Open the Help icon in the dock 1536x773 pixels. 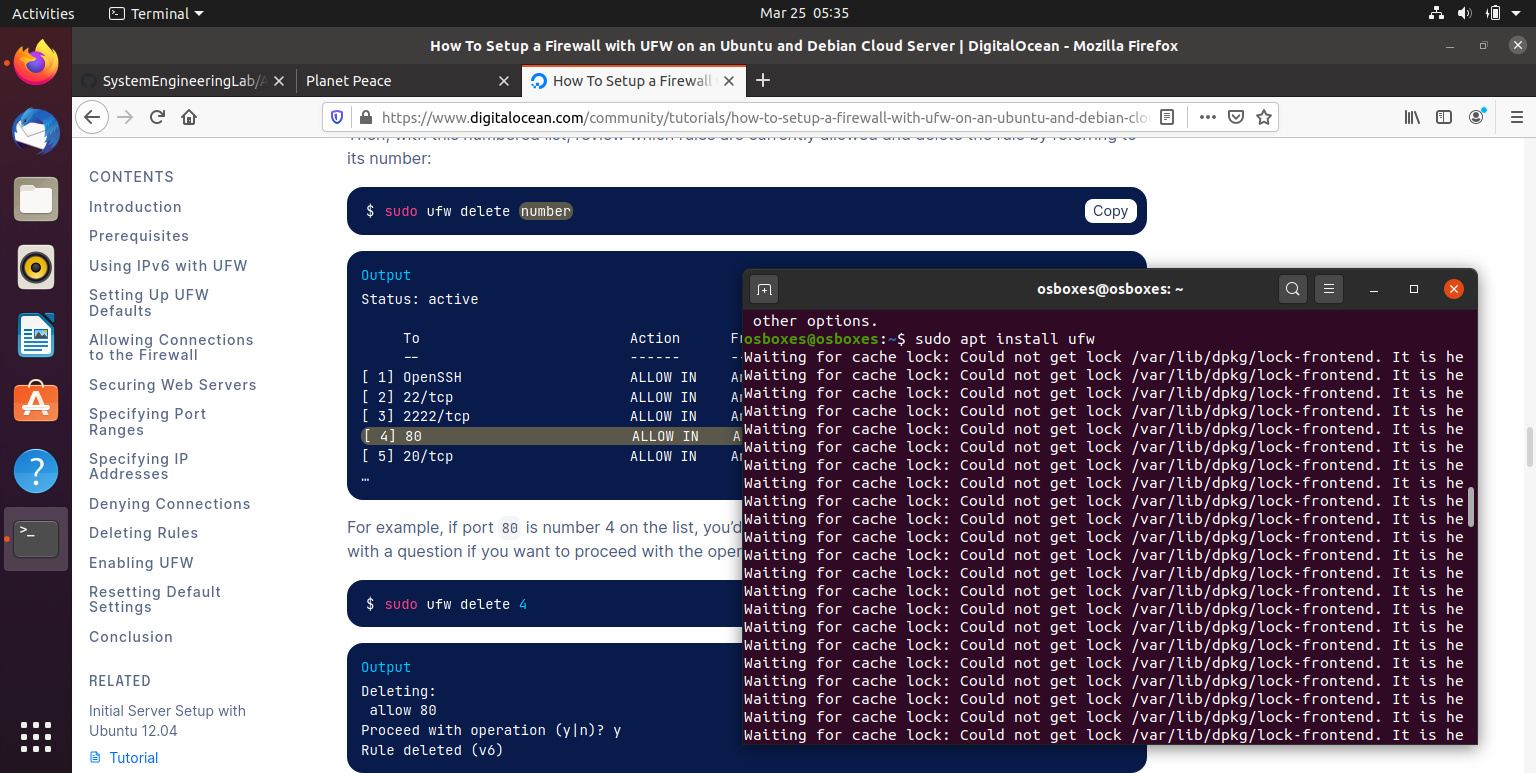click(36, 471)
